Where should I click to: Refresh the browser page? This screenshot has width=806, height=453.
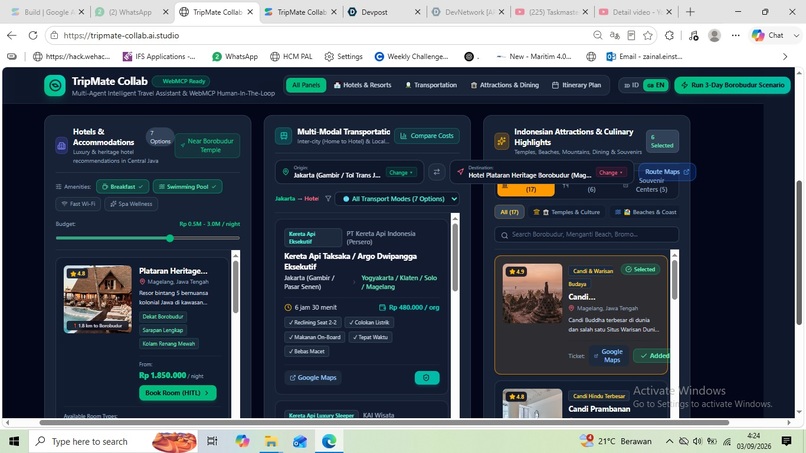33,35
